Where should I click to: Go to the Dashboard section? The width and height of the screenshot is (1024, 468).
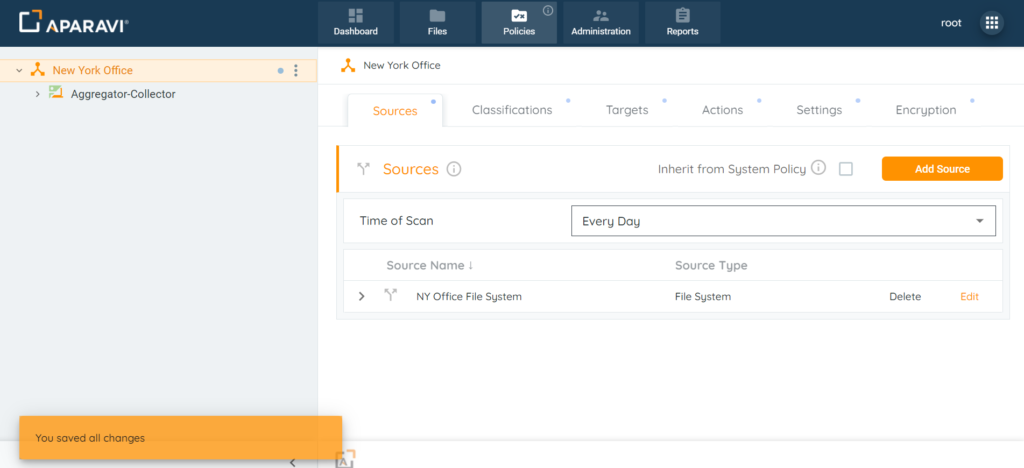click(x=356, y=22)
